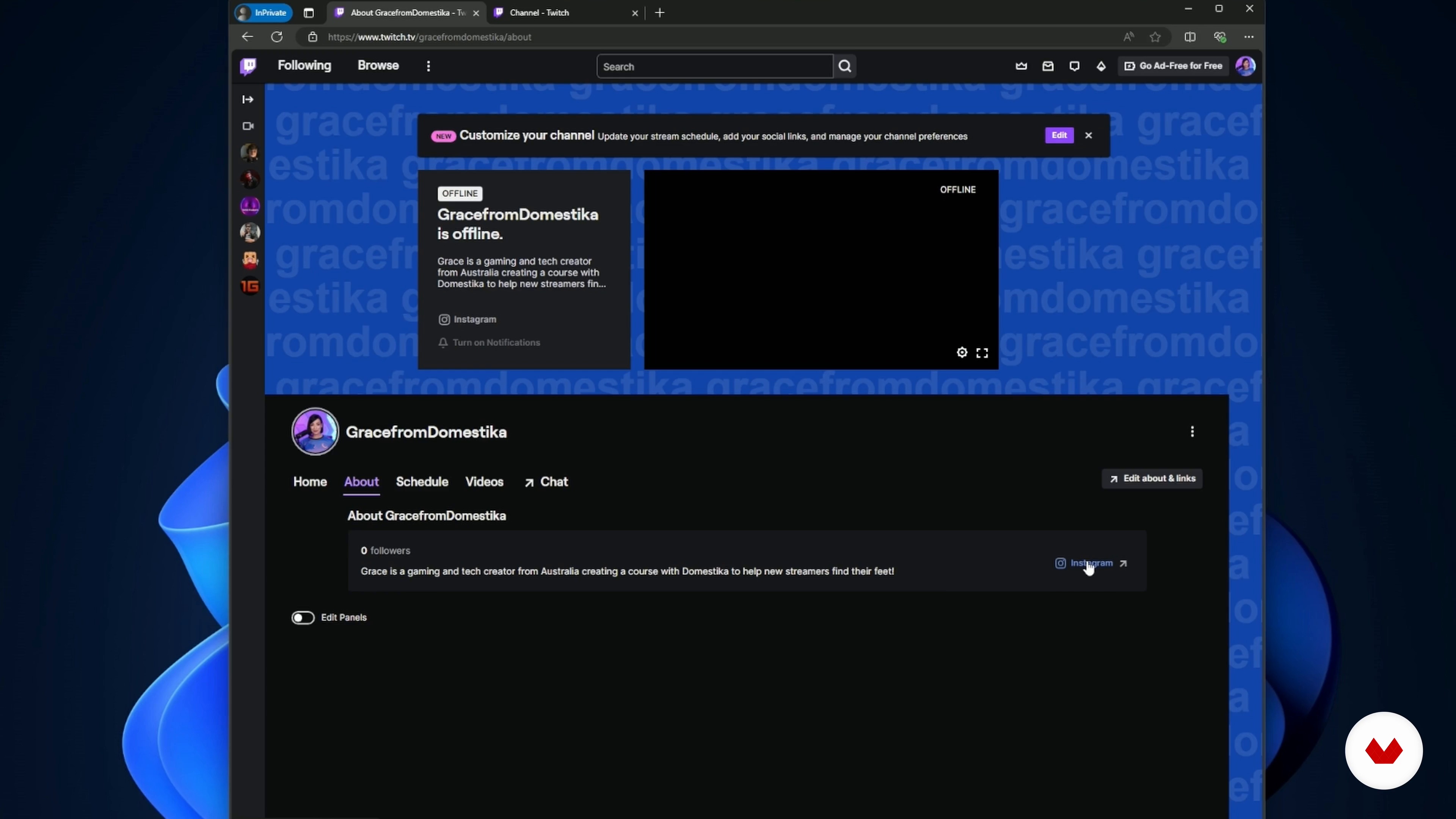This screenshot has height=819, width=1456.
Task: Click Edit about & links button
Action: coord(1152,479)
